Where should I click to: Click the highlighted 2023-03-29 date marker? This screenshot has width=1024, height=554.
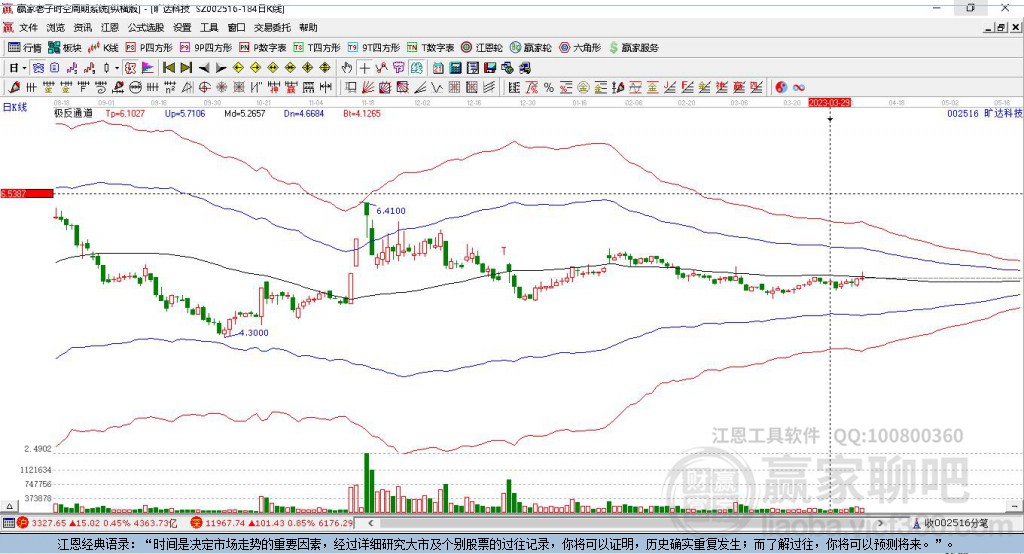coord(829,103)
